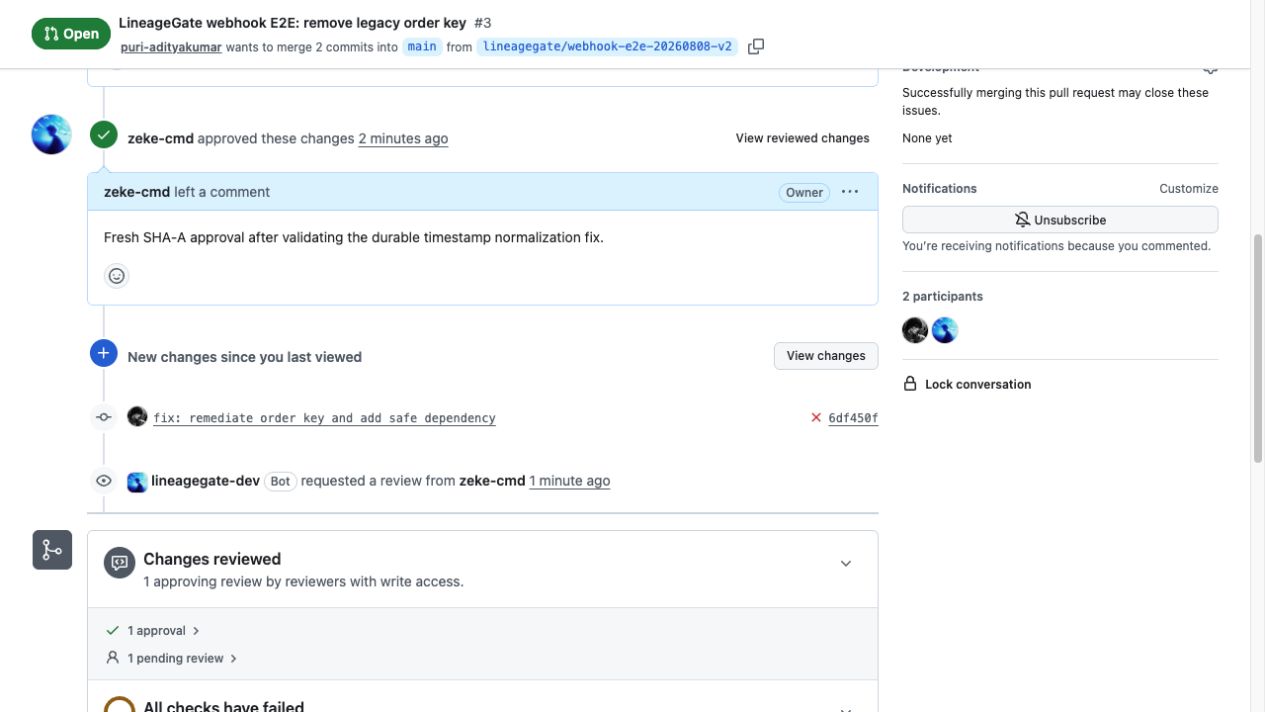Click the Owner badge on the comment

point(804,193)
